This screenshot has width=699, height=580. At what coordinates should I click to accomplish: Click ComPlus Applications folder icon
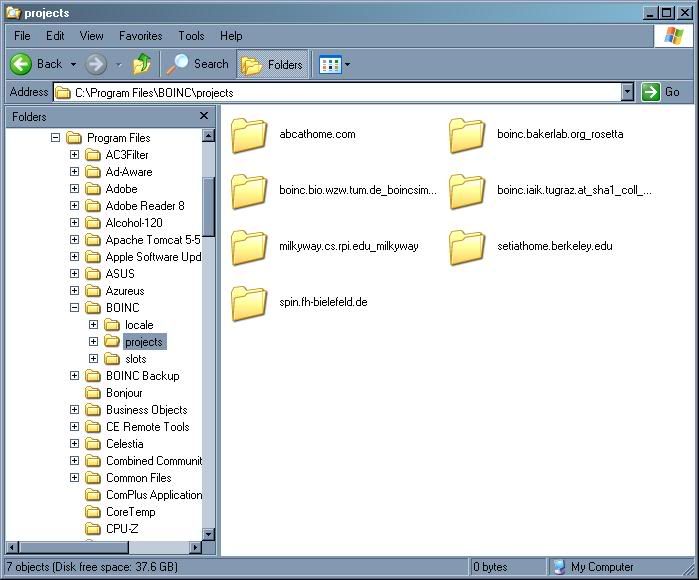(93, 495)
